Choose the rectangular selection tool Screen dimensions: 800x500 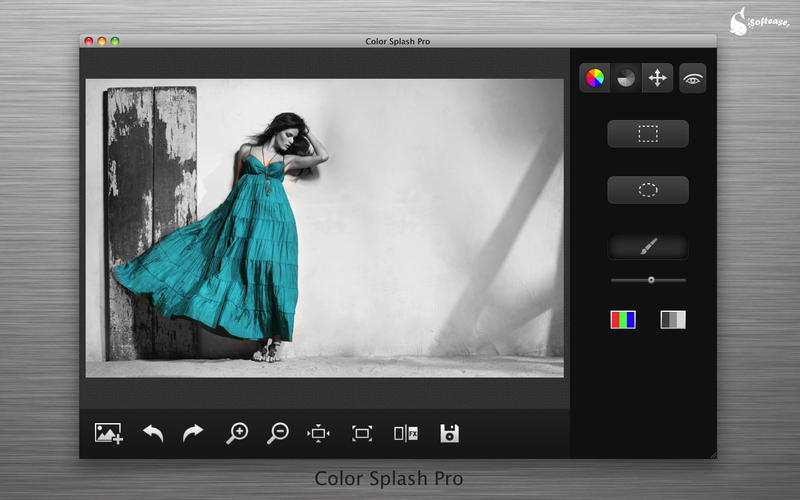648,133
